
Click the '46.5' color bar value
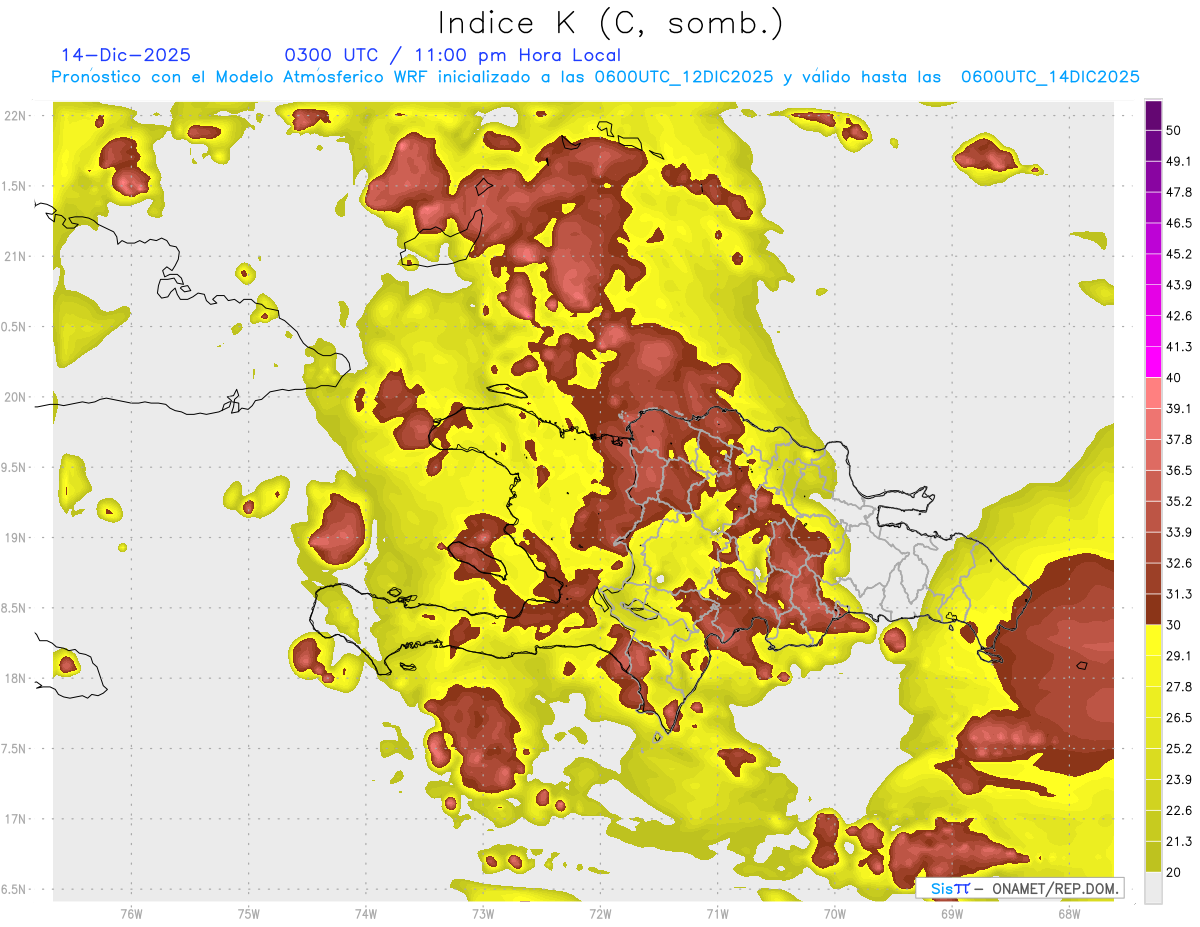pyautogui.click(x=1179, y=223)
